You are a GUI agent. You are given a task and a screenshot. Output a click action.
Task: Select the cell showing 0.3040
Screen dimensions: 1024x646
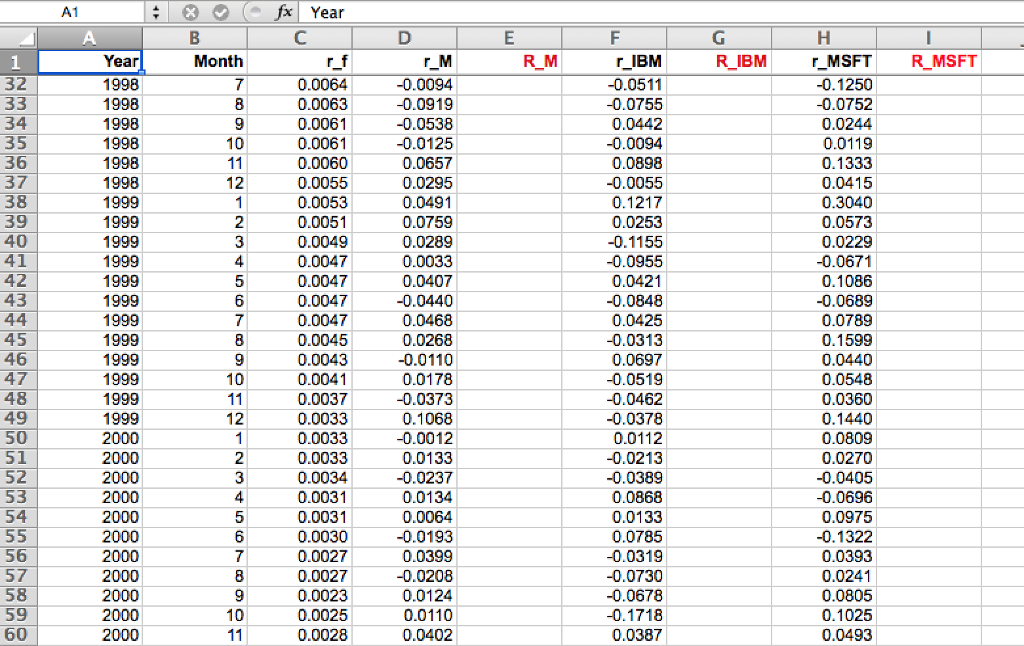[824, 202]
